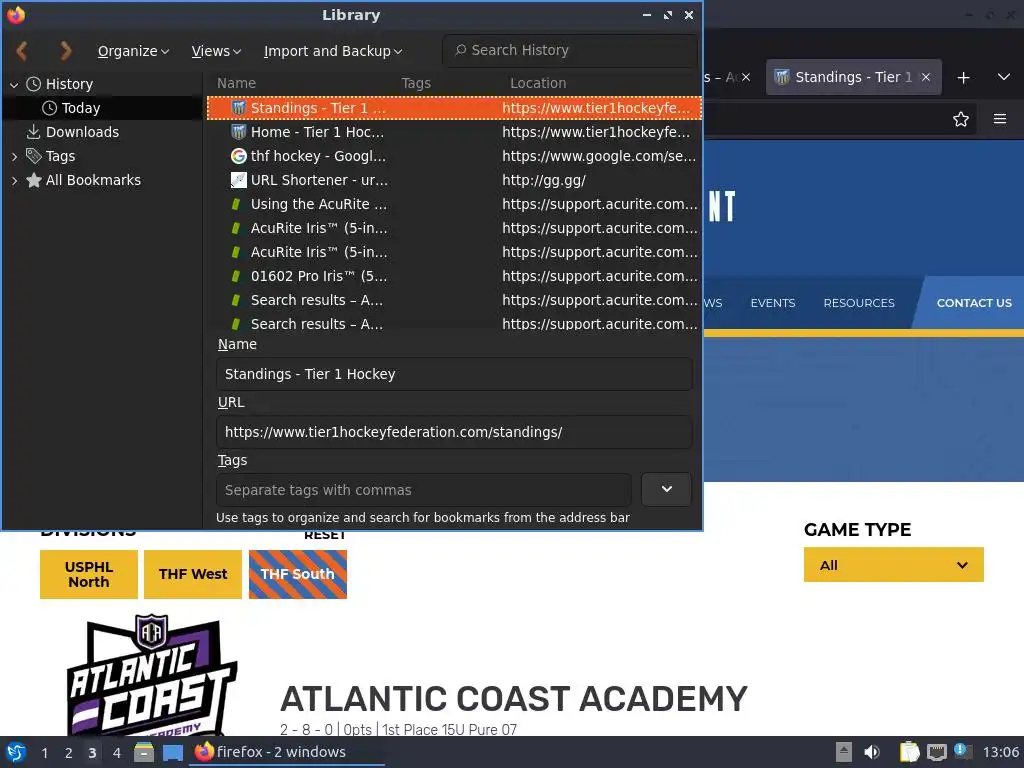Click the Atlantic Coast Academy logo
The width and height of the screenshot is (1024, 768).
[152, 676]
